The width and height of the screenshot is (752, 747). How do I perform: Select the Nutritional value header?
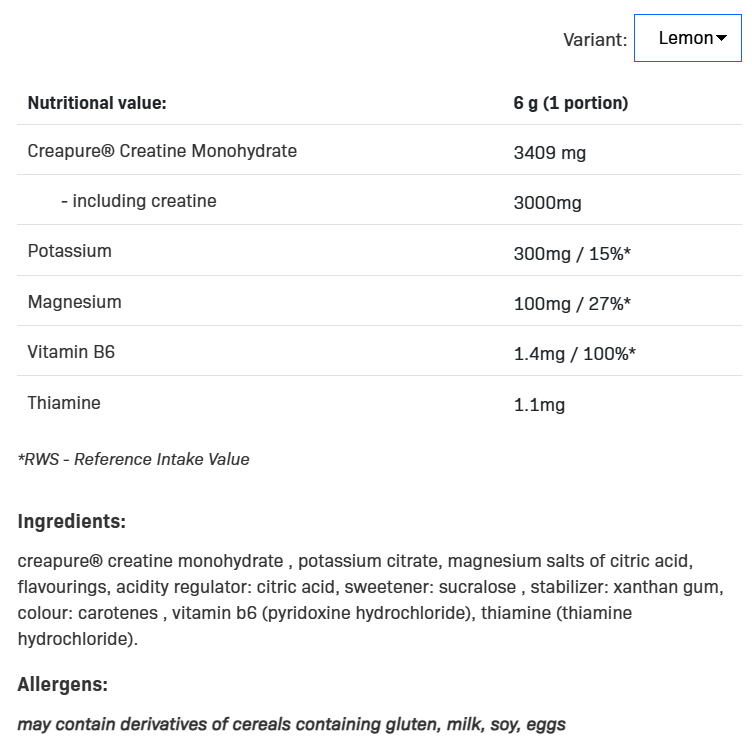pyautogui.click(x=97, y=103)
